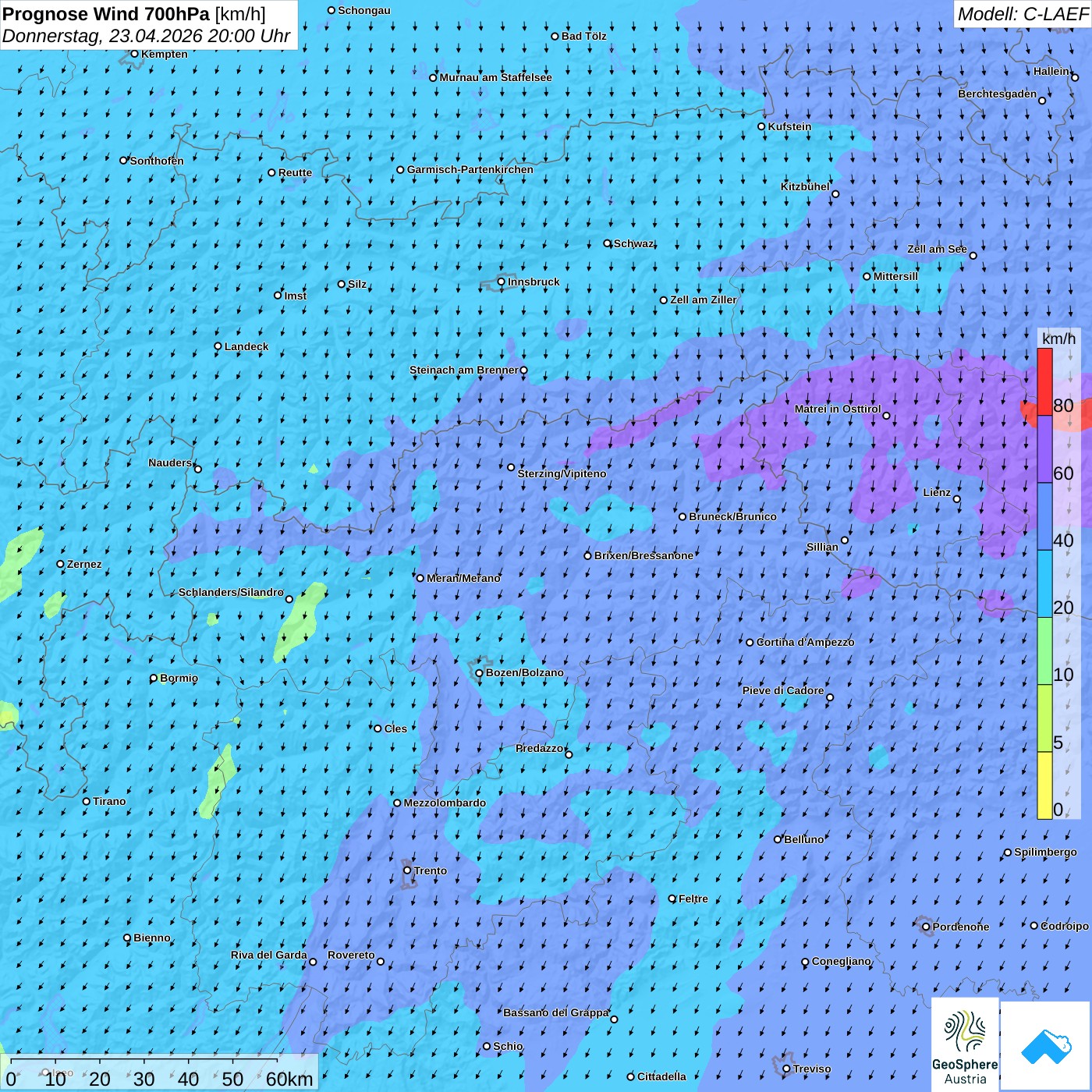
Task: Click the Matrei in Osttirol location dot
Action: [886, 416]
